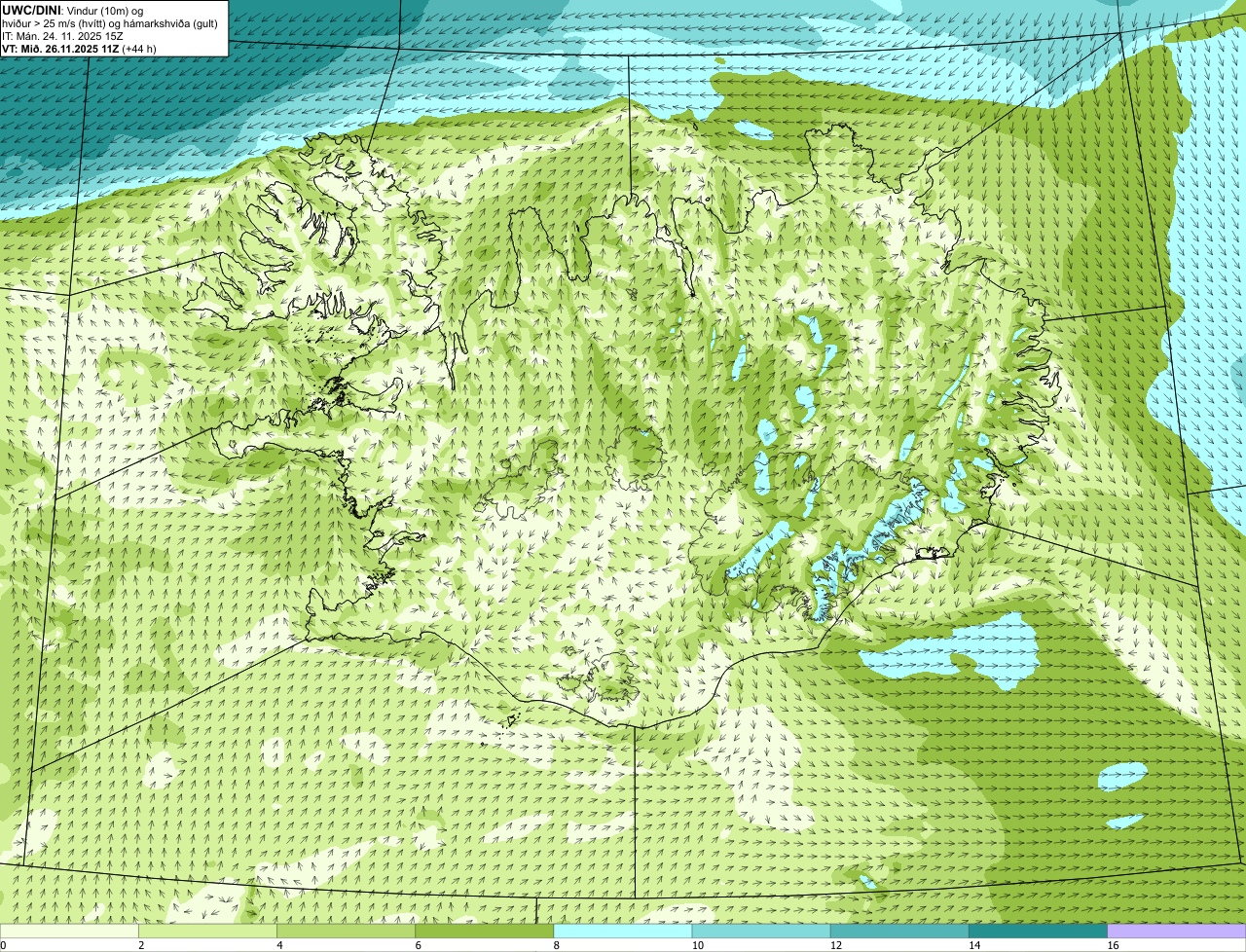Select the 2–4 m/s legend color segment
Image resolution: width=1246 pixels, height=952 pixels.
coord(208,931)
